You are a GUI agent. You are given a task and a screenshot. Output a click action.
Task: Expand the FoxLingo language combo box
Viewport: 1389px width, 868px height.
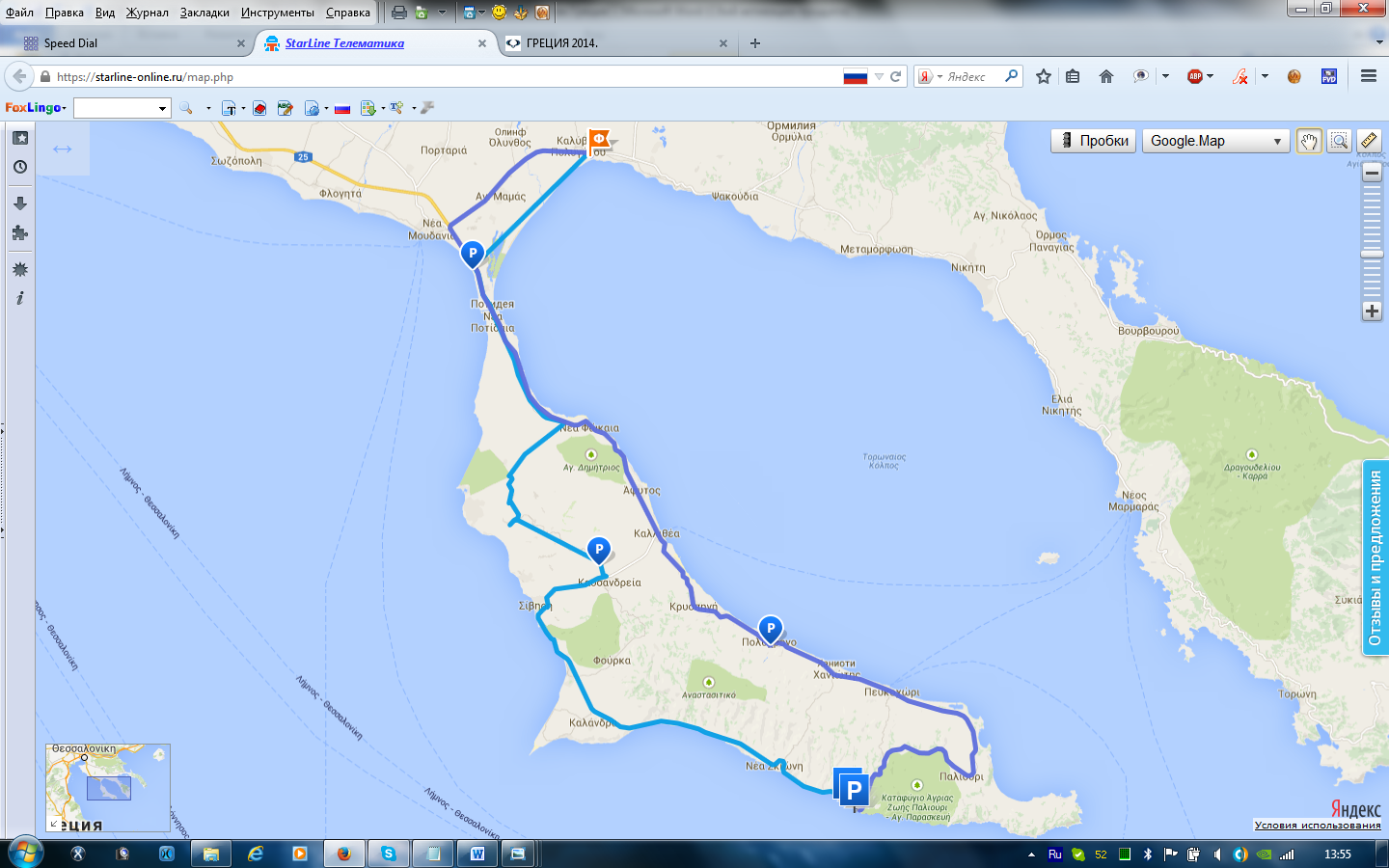point(123,108)
